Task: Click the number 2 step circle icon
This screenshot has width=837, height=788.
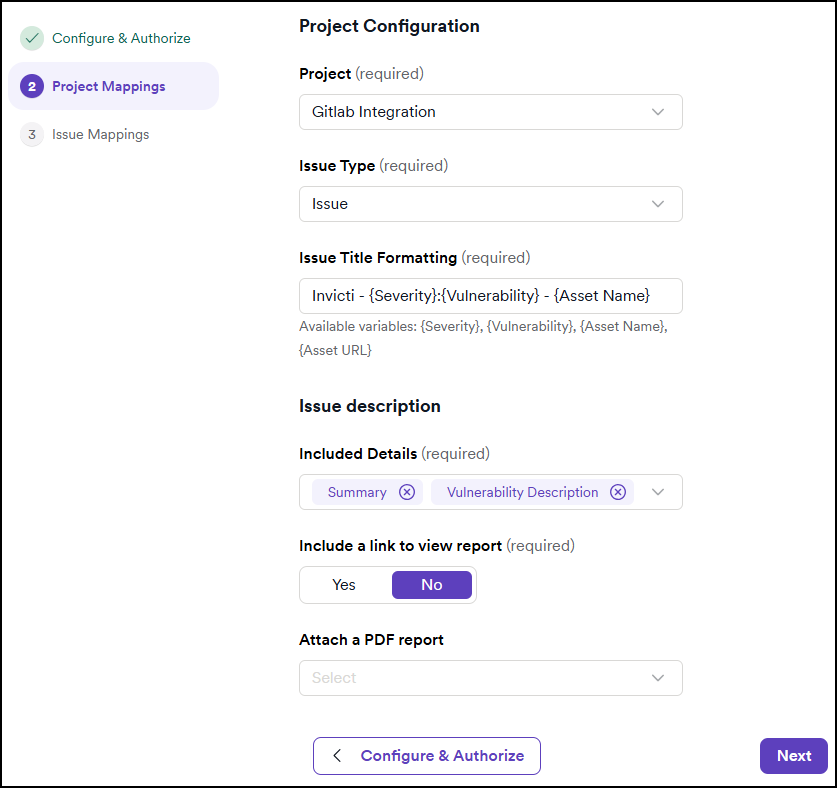Action: [32, 86]
